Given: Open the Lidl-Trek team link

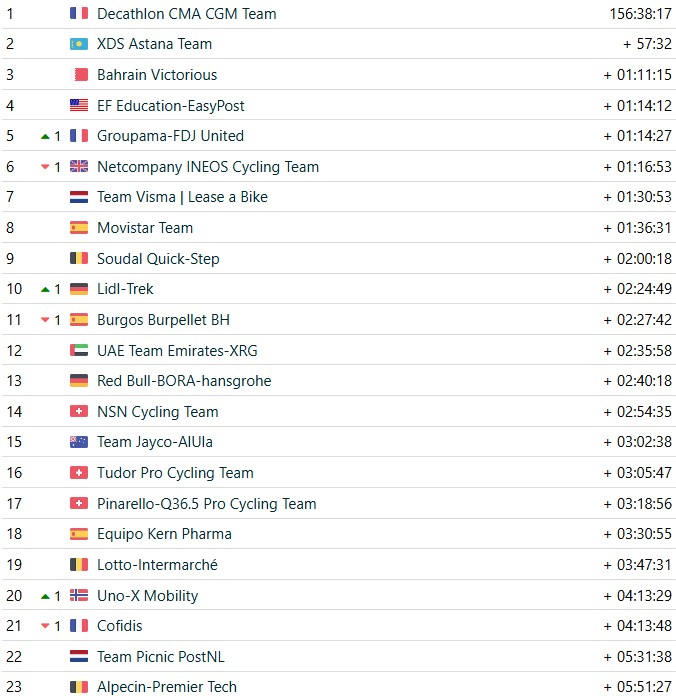Looking at the screenshot, I should pos(125,289).
